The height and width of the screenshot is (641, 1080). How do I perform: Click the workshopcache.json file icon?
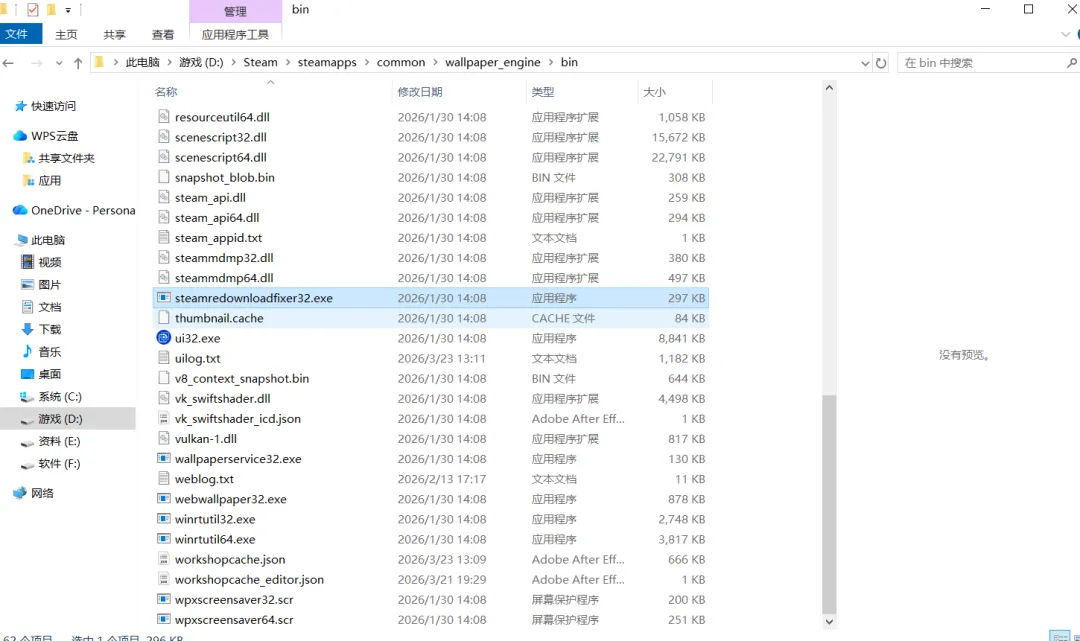click(163, 559)
